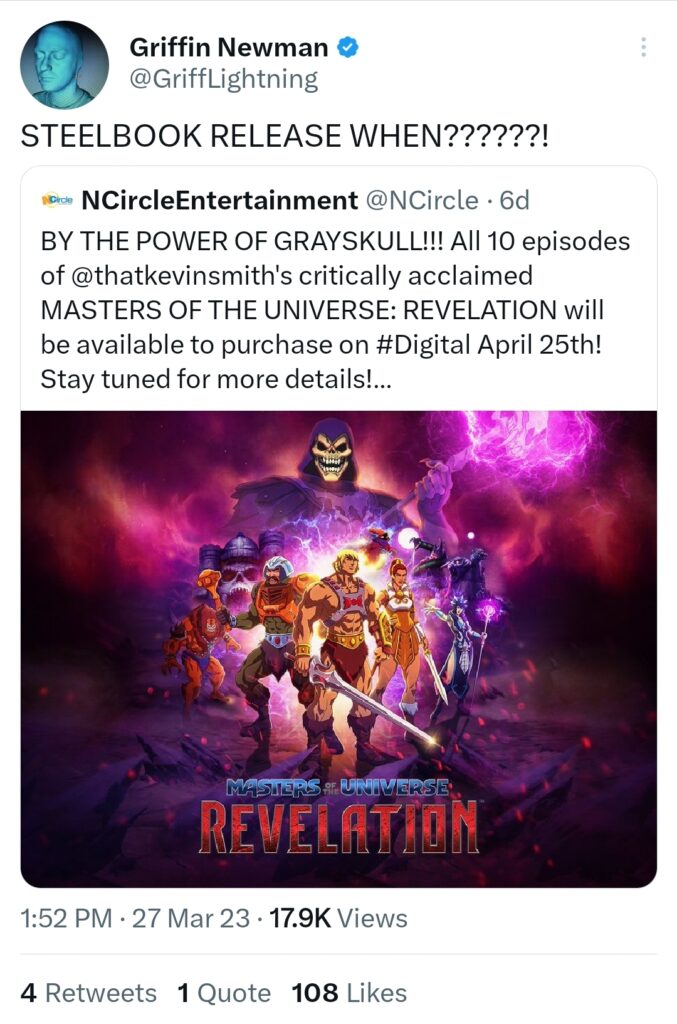This screenshot has height=1024, width=677.
Task: Open Griffin Newman's profile avatar
Action: 64,65
